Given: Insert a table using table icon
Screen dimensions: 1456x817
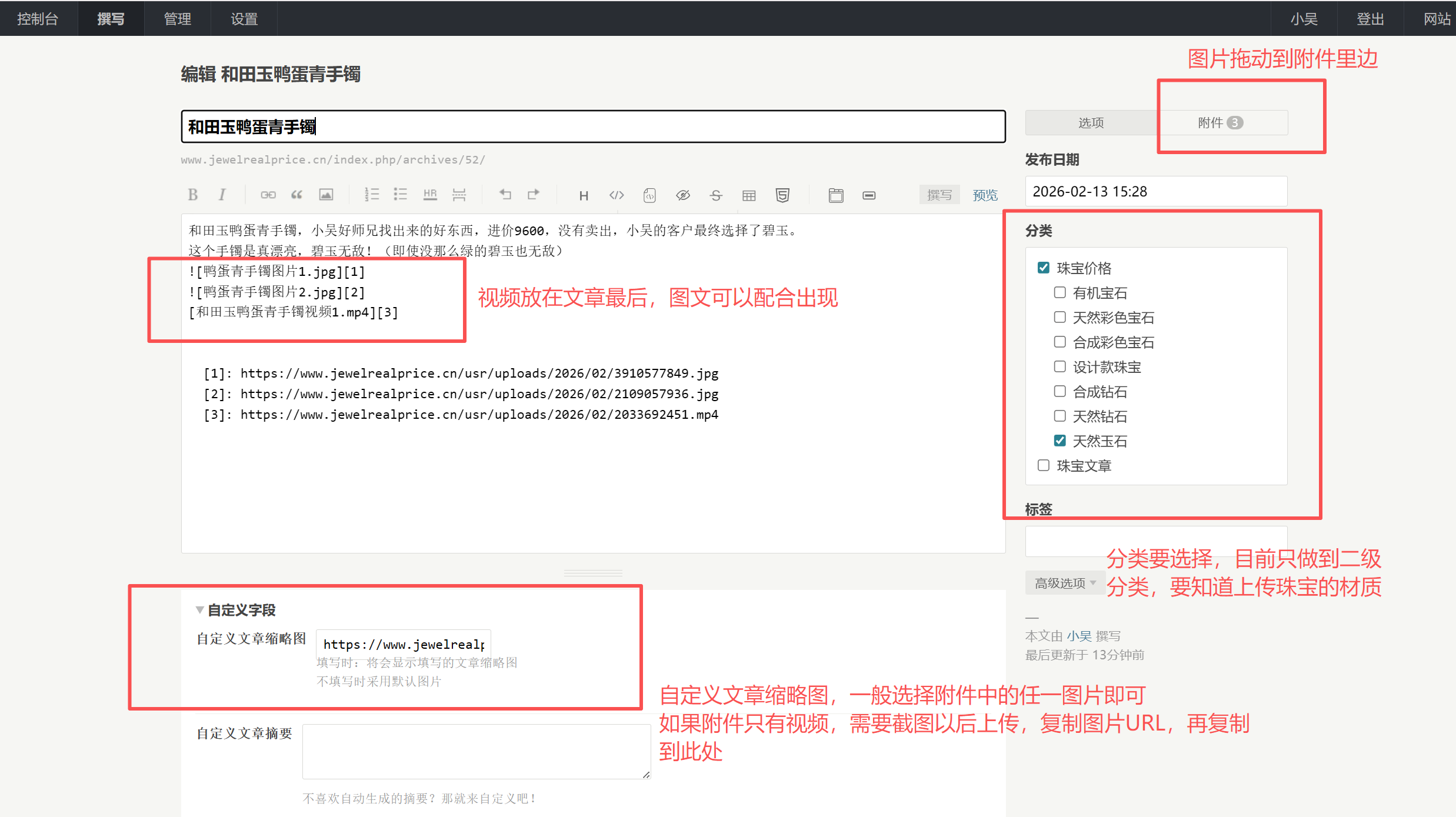Looking at the screenshot, I should tap(748, 195).
